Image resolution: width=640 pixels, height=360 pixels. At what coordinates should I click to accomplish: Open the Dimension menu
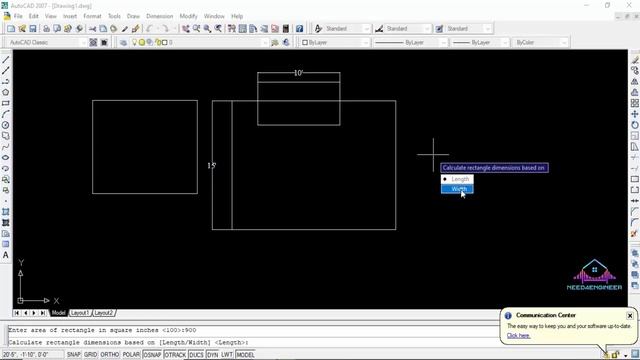(160, 16)
